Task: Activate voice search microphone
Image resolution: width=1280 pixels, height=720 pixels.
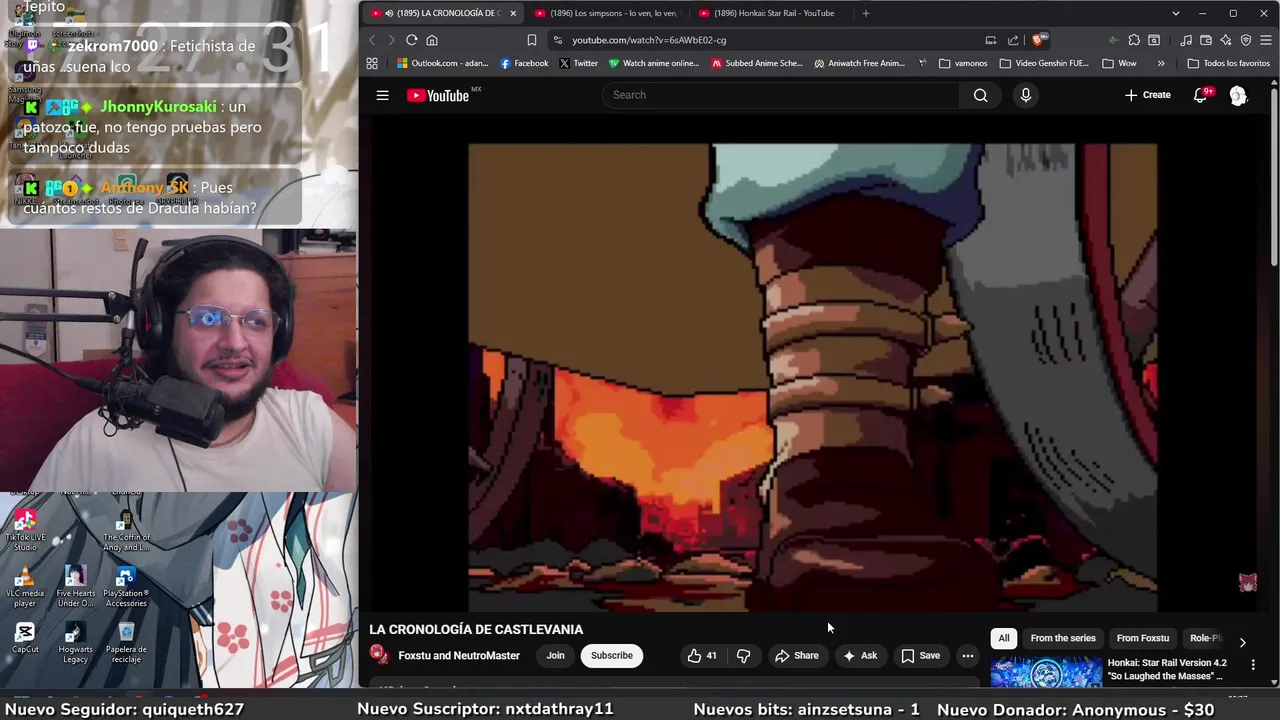Action: [1025, 95]
